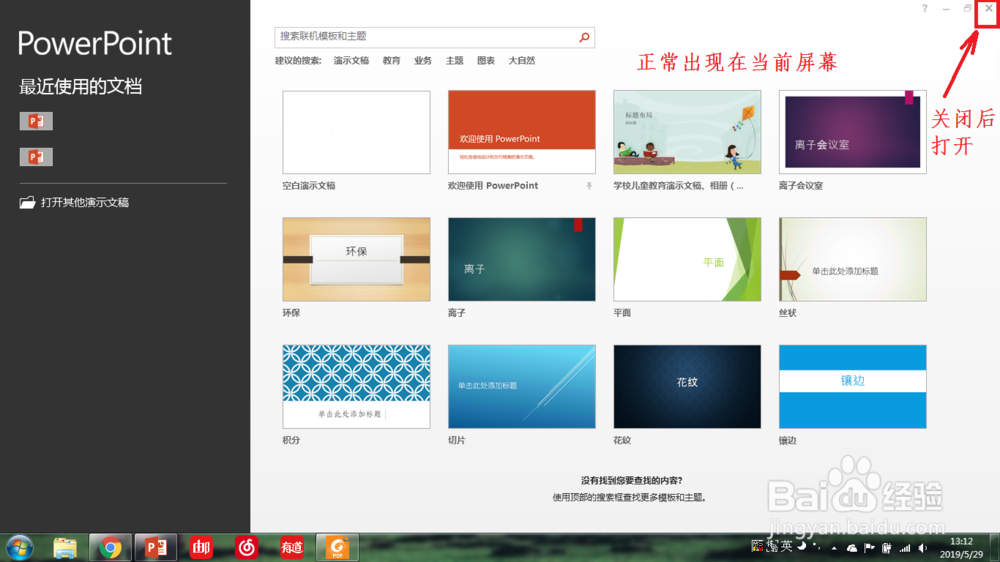Choose the 学校儿童教育演示文稿 template thumbnail
Screen dimensions: 1000x562
[687, 132]
